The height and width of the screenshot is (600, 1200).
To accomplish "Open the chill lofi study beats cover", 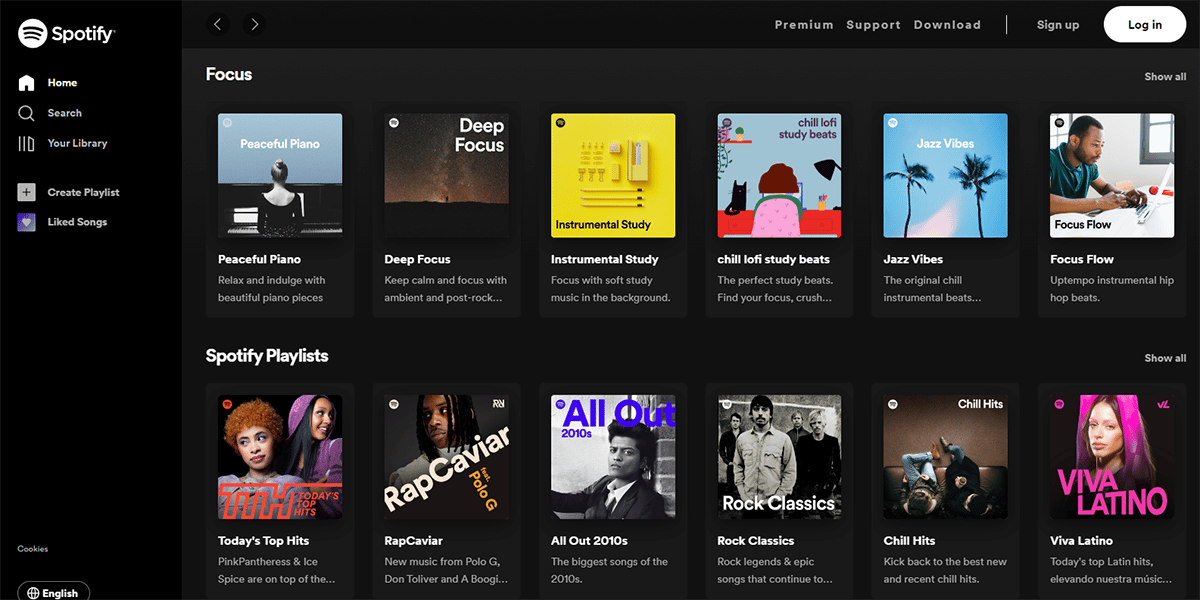I will [x=779, y=175].
